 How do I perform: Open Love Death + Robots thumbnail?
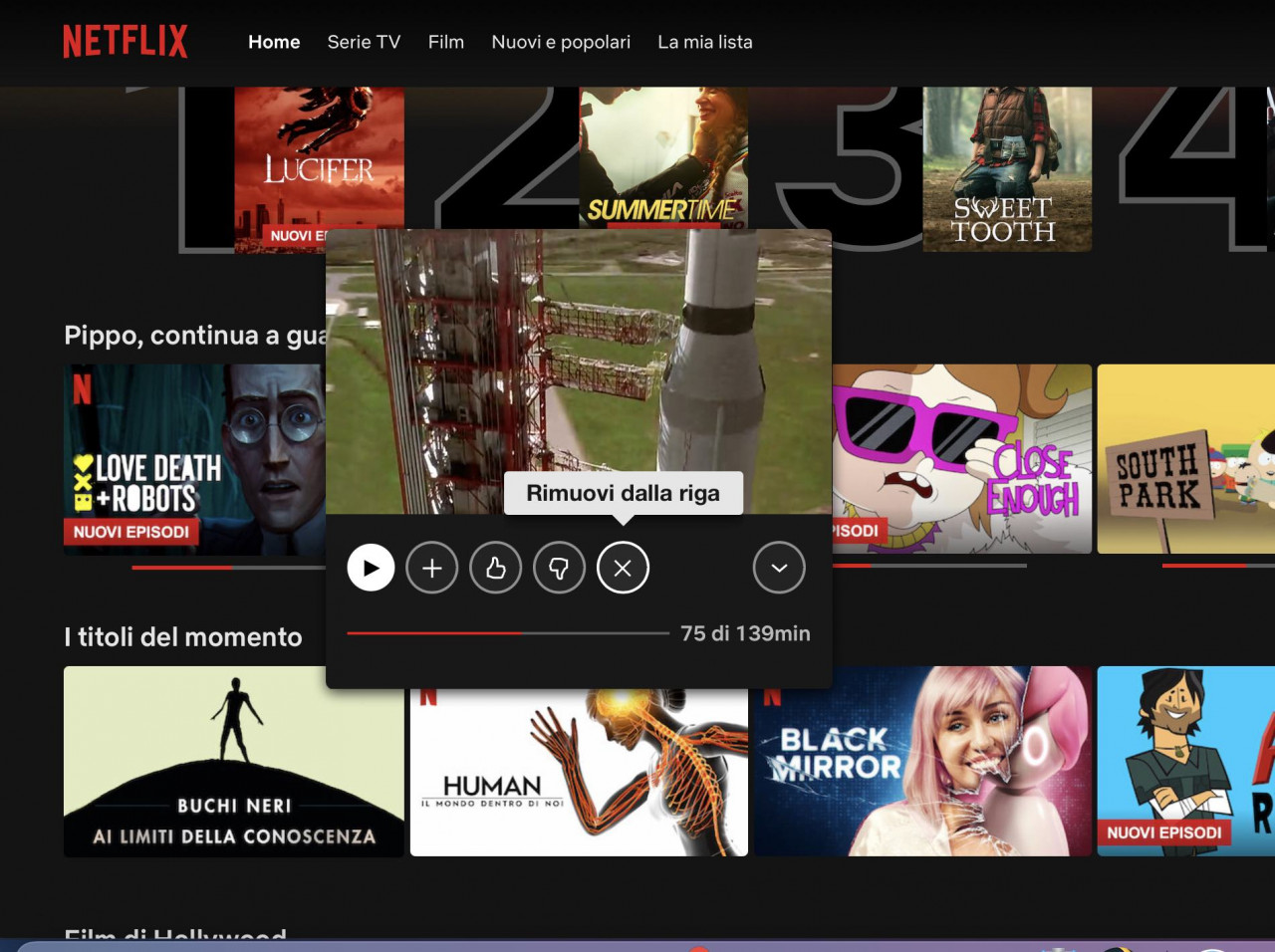pyautogui.click(x=194, y=459)
